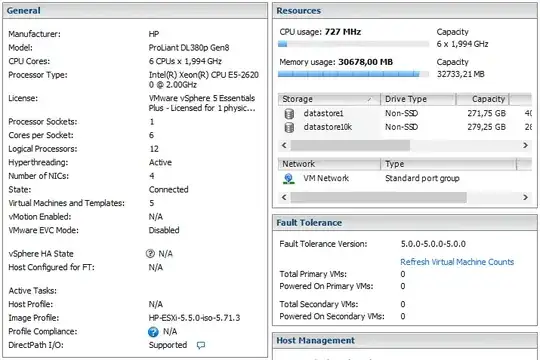The height and width of the screenshot is (360, 540).
Task: Click the CPU usage progress bar
Action: coord(353,44)
